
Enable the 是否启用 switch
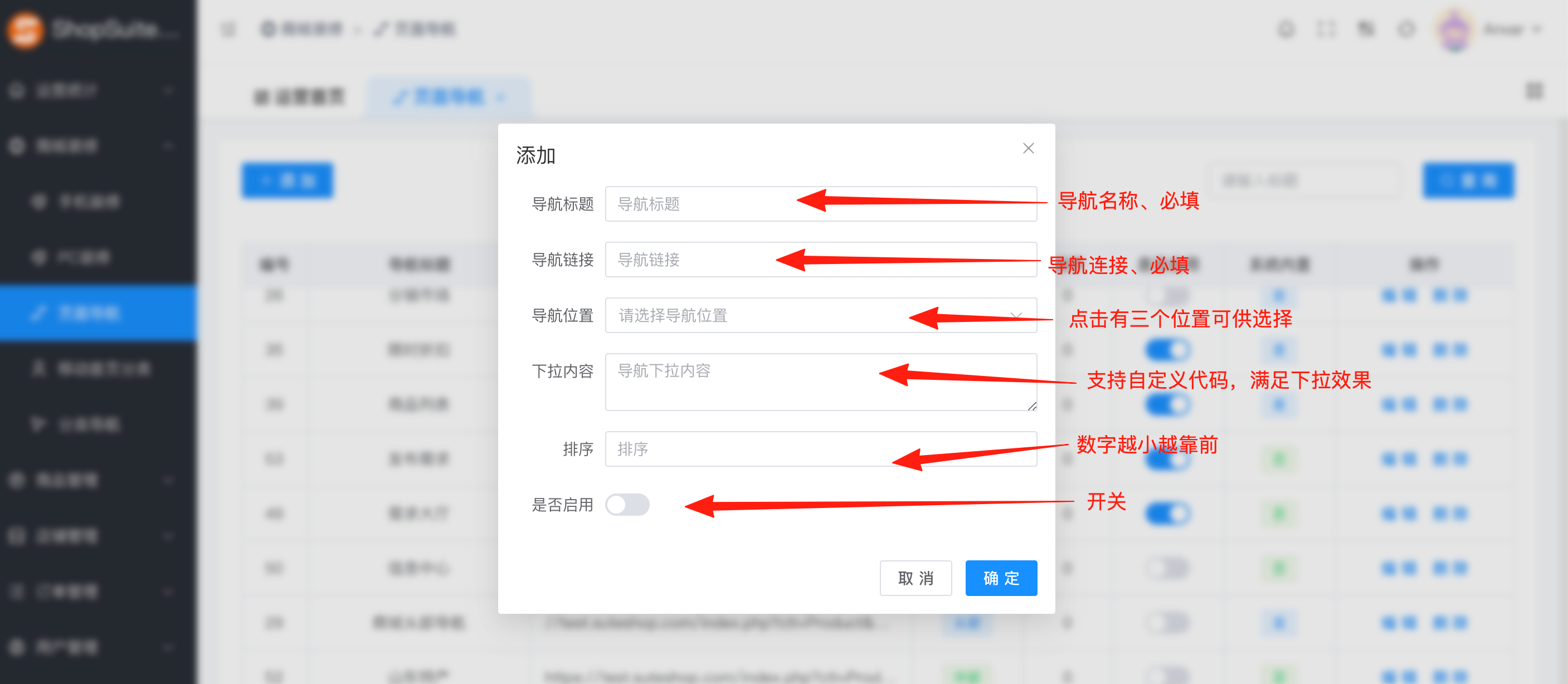[627, 505]
